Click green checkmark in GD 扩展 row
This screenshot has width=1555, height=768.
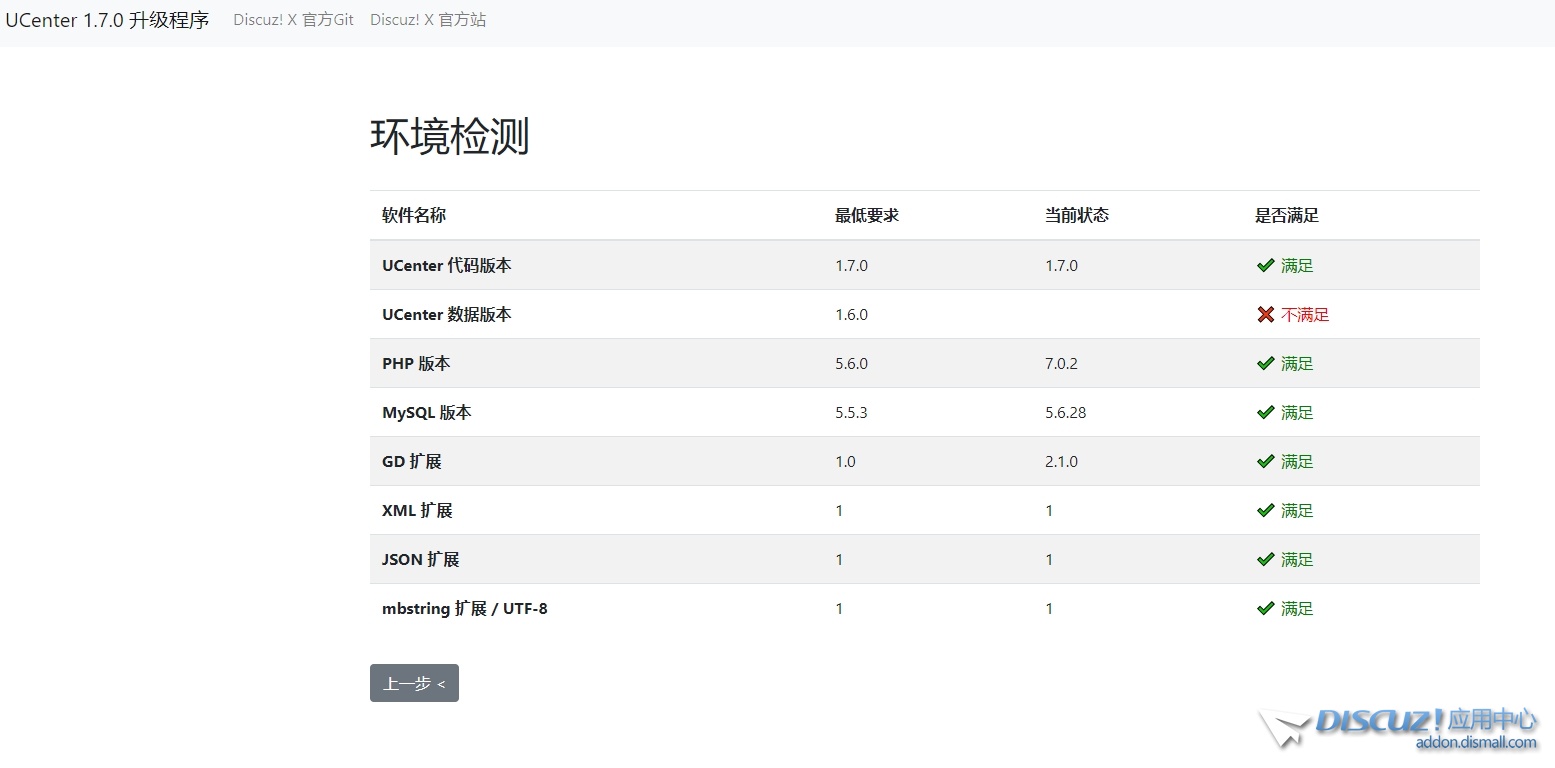(1265, 461)
